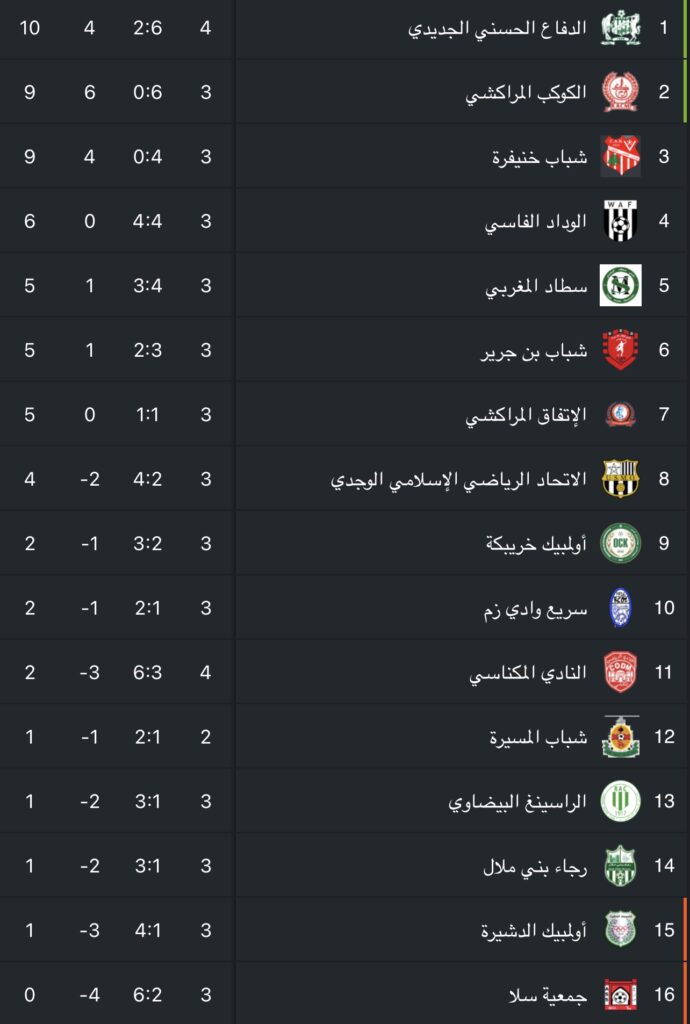Viewport: 690px width, 1024px height.
Task: Click the شباب المسيرة team logo
Action: (620, 737)
